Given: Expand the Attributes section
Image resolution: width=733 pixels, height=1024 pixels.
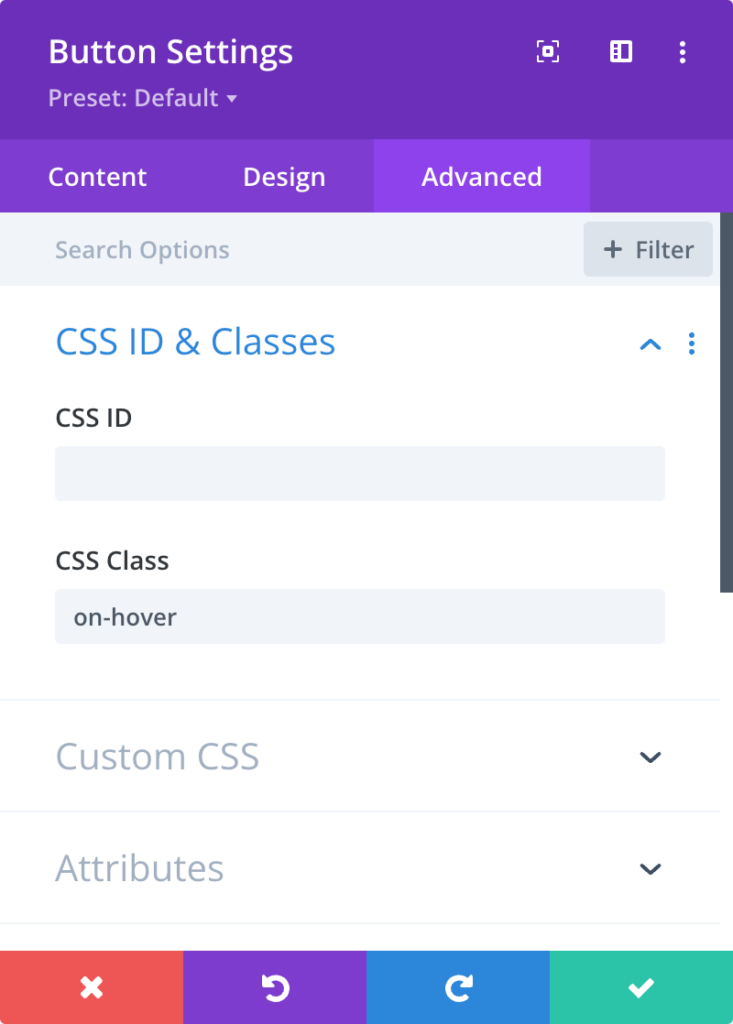Looking at the screenshot, I should [x=650, y=869].
